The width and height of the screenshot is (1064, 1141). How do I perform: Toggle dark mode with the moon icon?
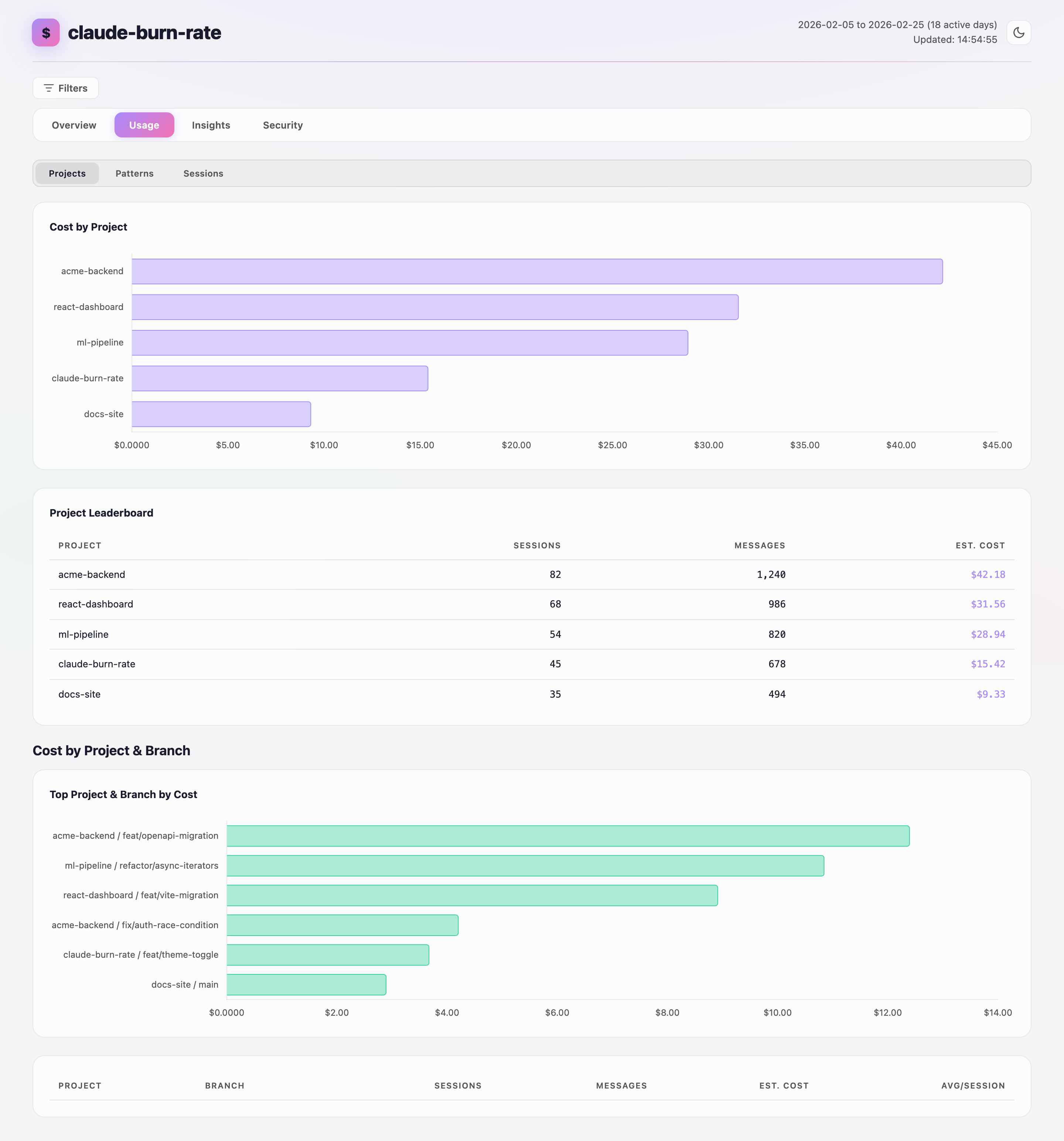(1019, 33)
